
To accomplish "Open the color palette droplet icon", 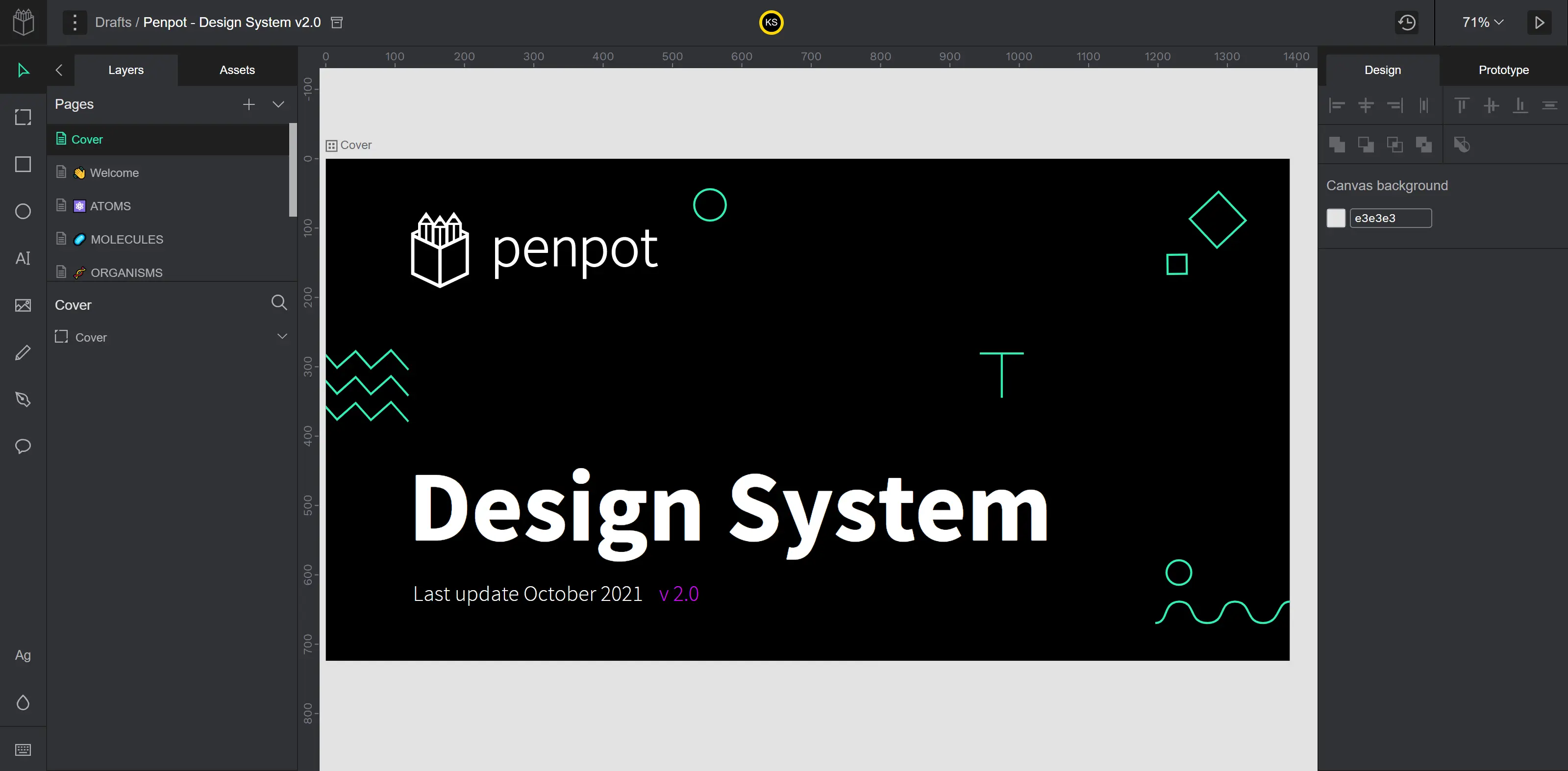I will [x=23, y=702].
